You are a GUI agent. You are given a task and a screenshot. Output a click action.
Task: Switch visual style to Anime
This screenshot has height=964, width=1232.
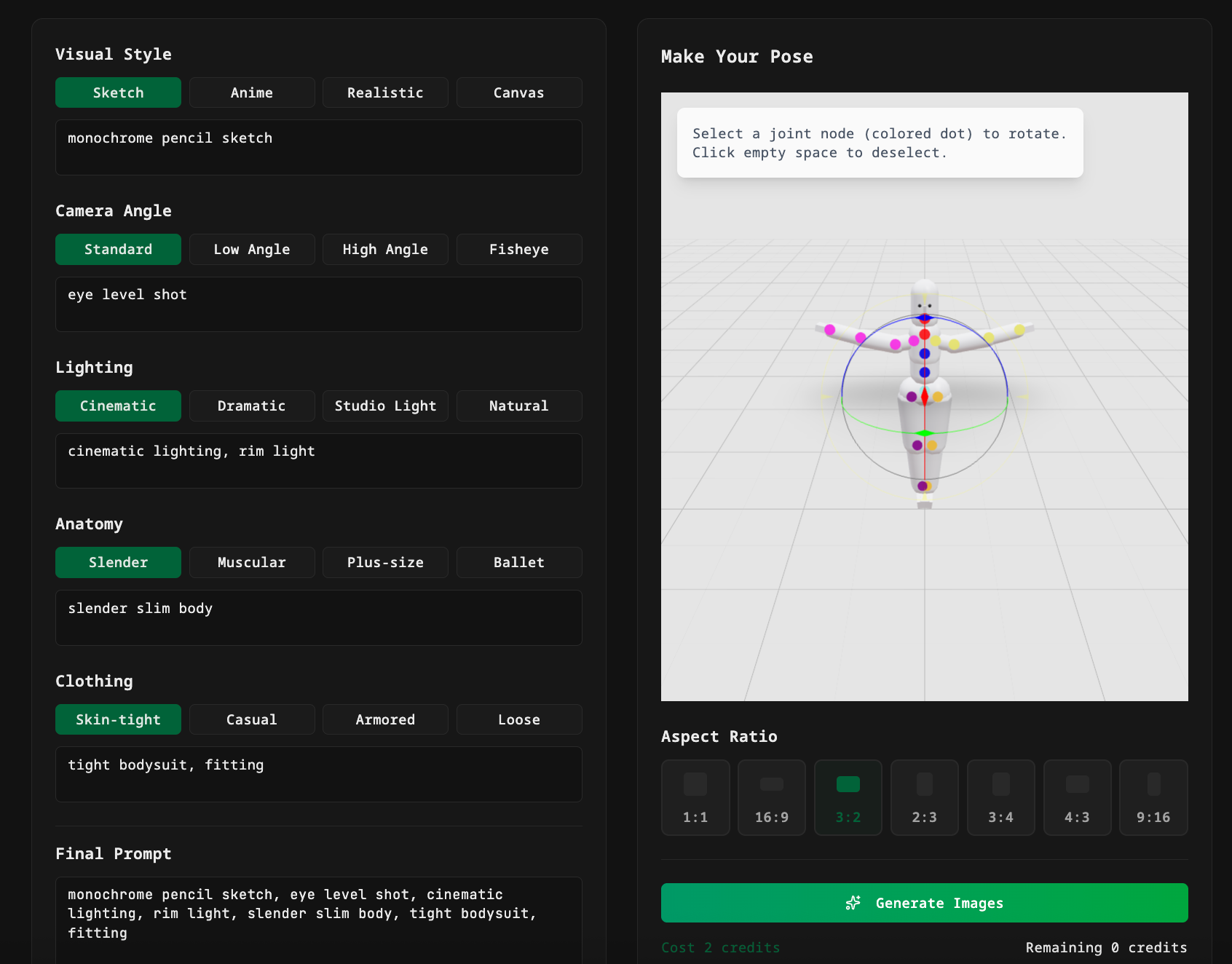click(x=252, y=92)
